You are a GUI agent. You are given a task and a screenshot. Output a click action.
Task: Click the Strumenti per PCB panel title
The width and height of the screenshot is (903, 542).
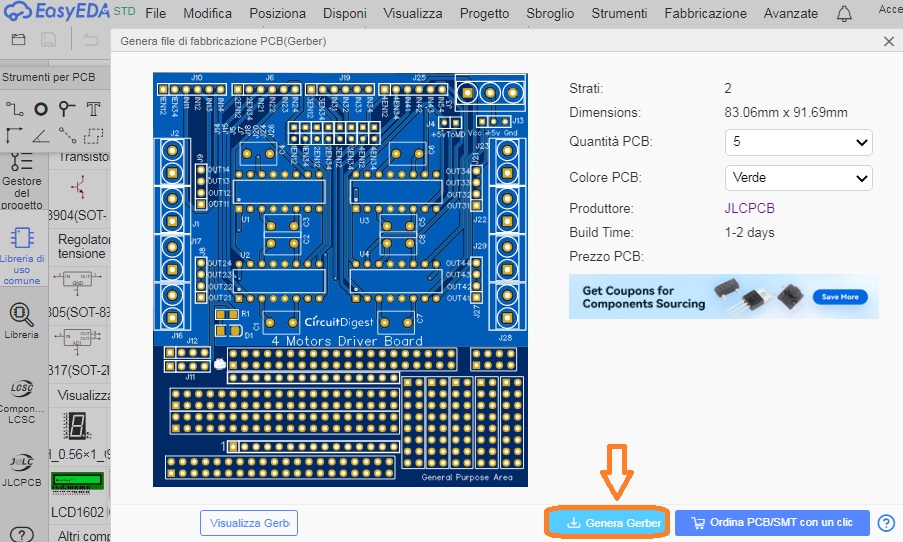pyautogui.click(x=48, y=77)
